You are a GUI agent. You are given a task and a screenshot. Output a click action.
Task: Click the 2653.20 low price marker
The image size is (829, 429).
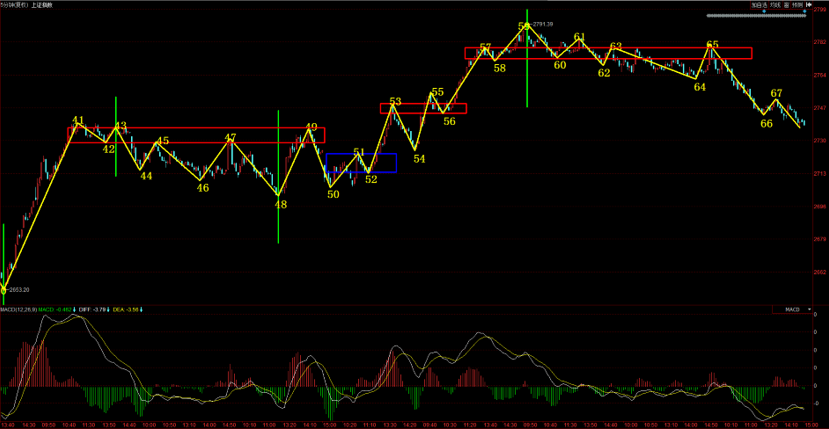point(20,290)
